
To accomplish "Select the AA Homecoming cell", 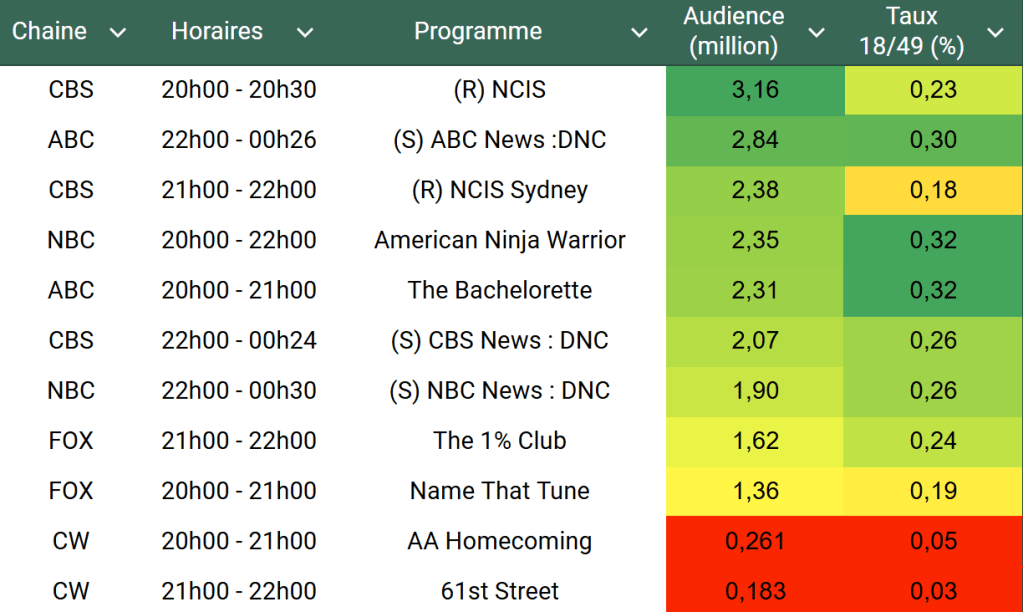I will point(499,541).
